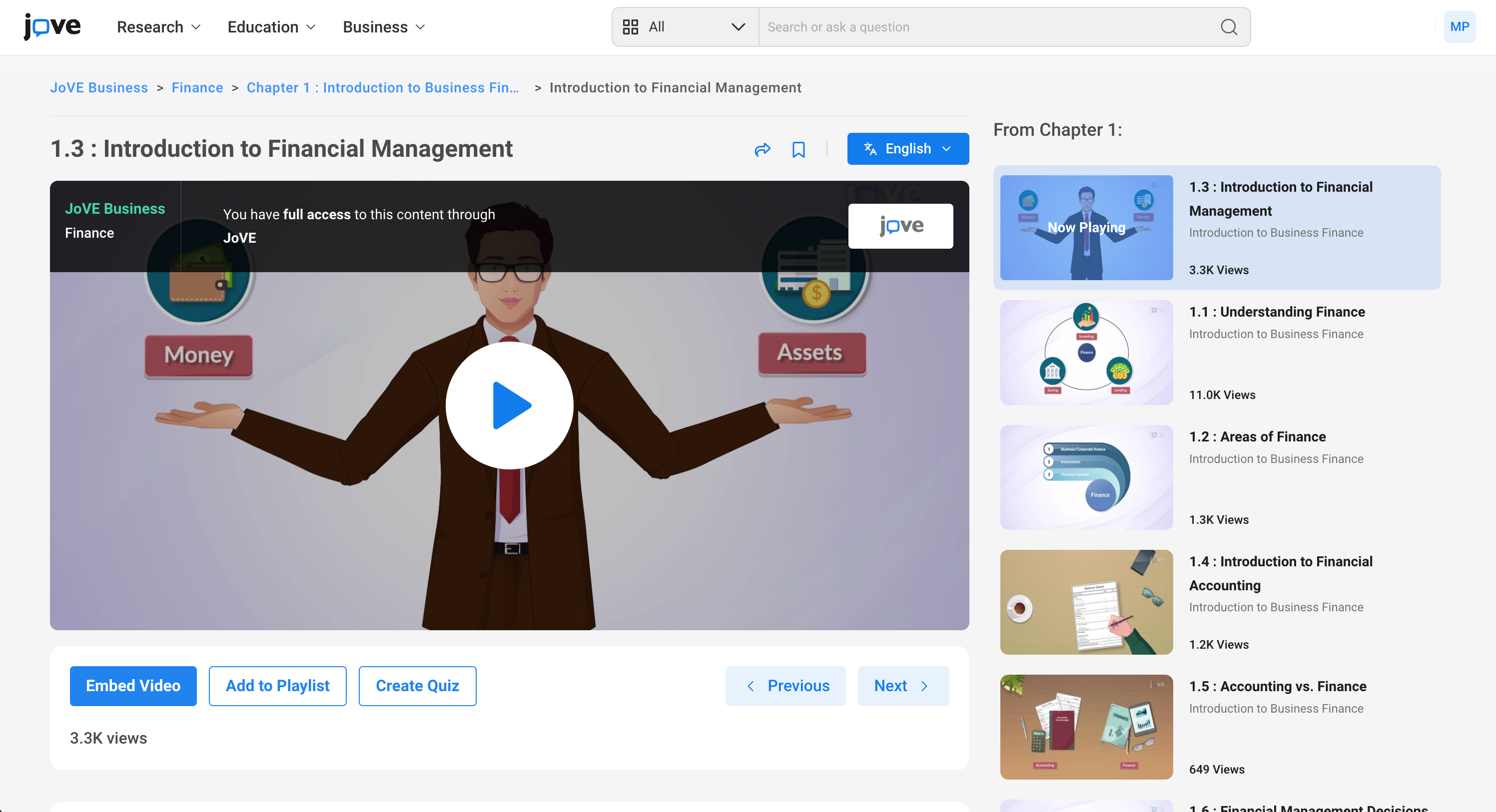The height and width of the screenshot is (812, 1496).
Task: Click the search magnifier icon
Action: click(1228, 27)
